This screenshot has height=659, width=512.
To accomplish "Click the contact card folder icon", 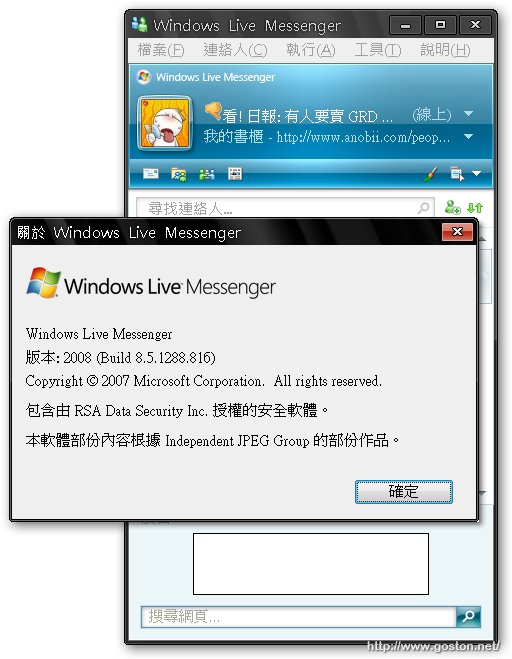I will 179,174.
